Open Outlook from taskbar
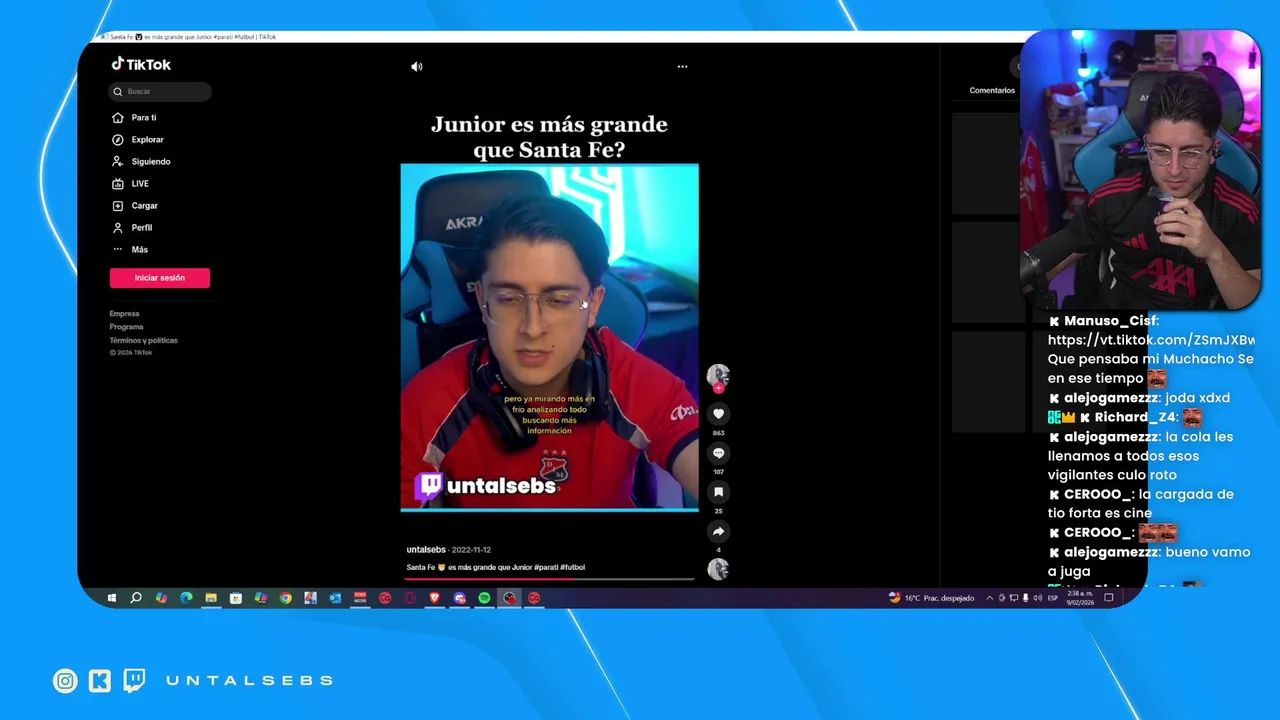 coord(335,598)
